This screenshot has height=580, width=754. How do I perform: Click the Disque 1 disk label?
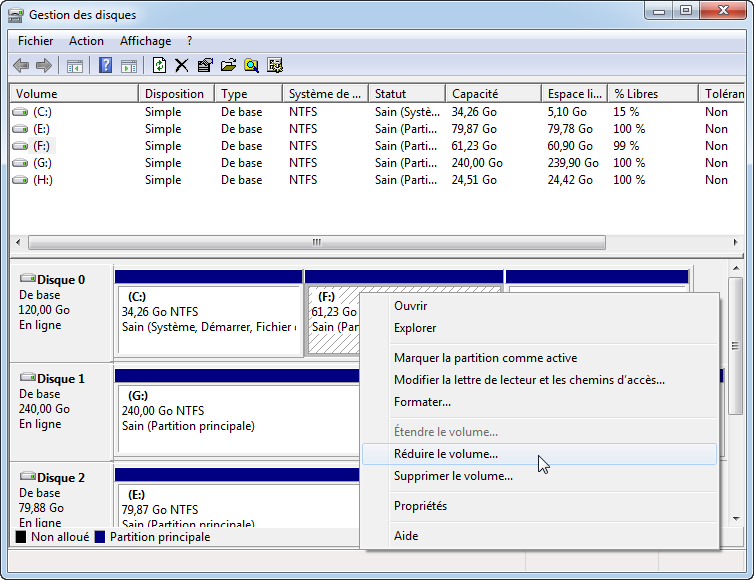point(60,379)
